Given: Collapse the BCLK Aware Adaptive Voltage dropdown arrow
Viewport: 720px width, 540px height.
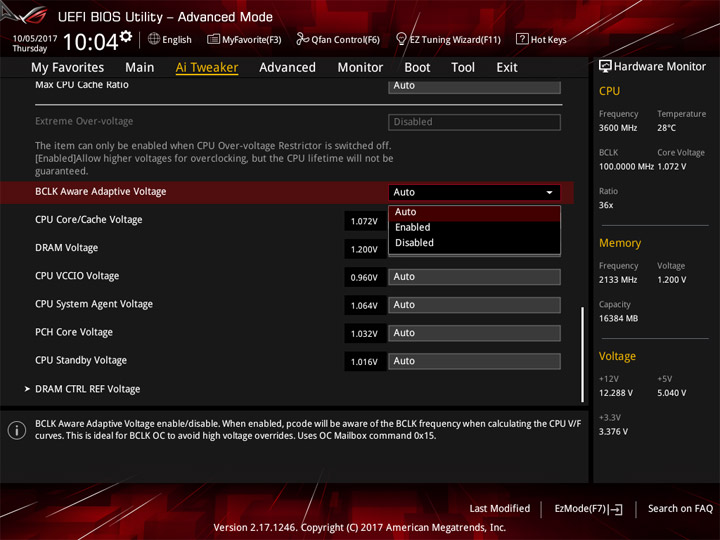Looking at the screenshot, I should pyautogui.click(x=549, y=192).
